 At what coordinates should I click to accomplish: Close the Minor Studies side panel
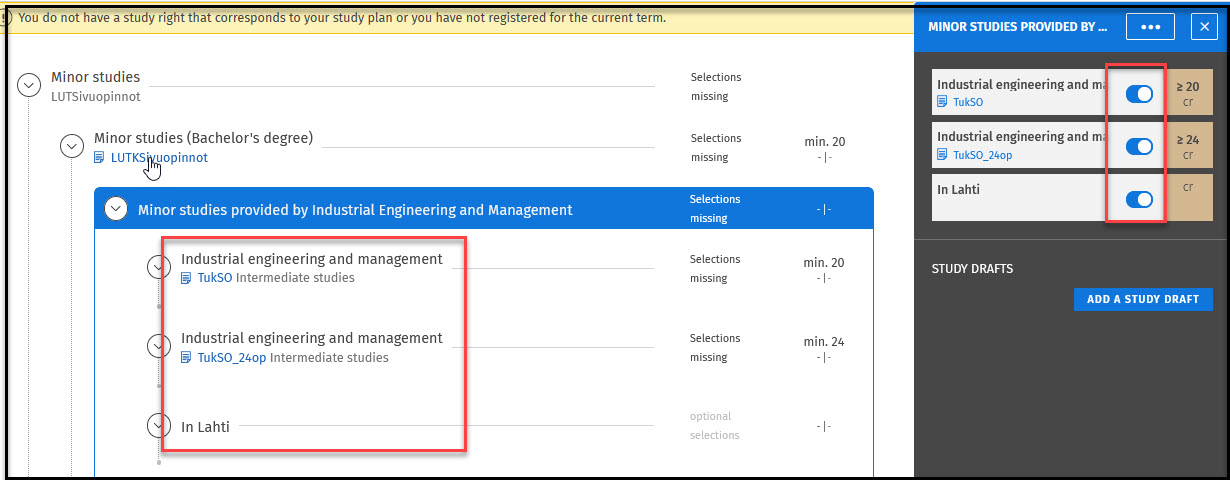click(1203, 27)
